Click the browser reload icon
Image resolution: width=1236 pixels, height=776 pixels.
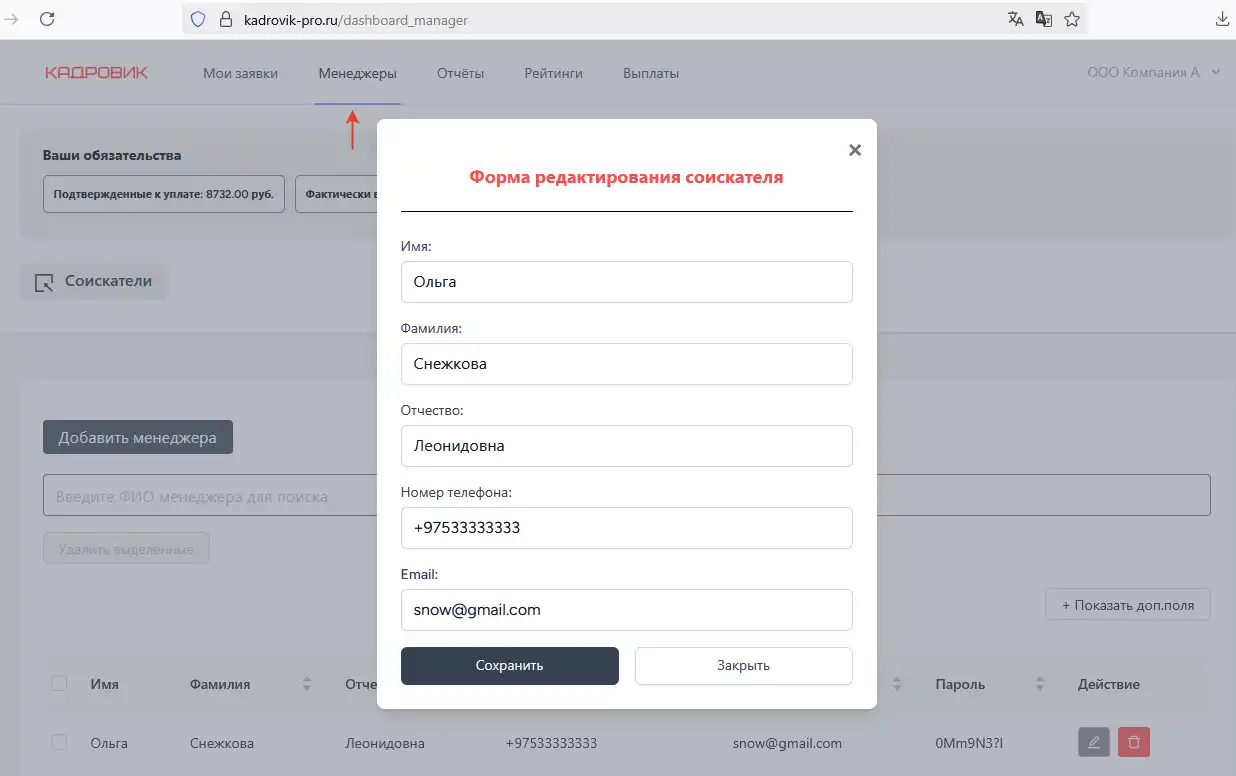(47, 19)
